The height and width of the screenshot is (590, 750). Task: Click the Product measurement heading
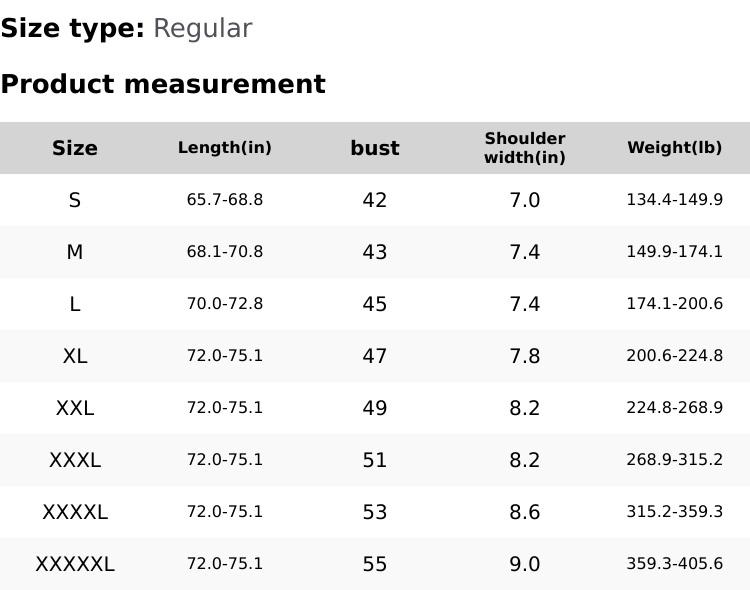tap(163, 84)
